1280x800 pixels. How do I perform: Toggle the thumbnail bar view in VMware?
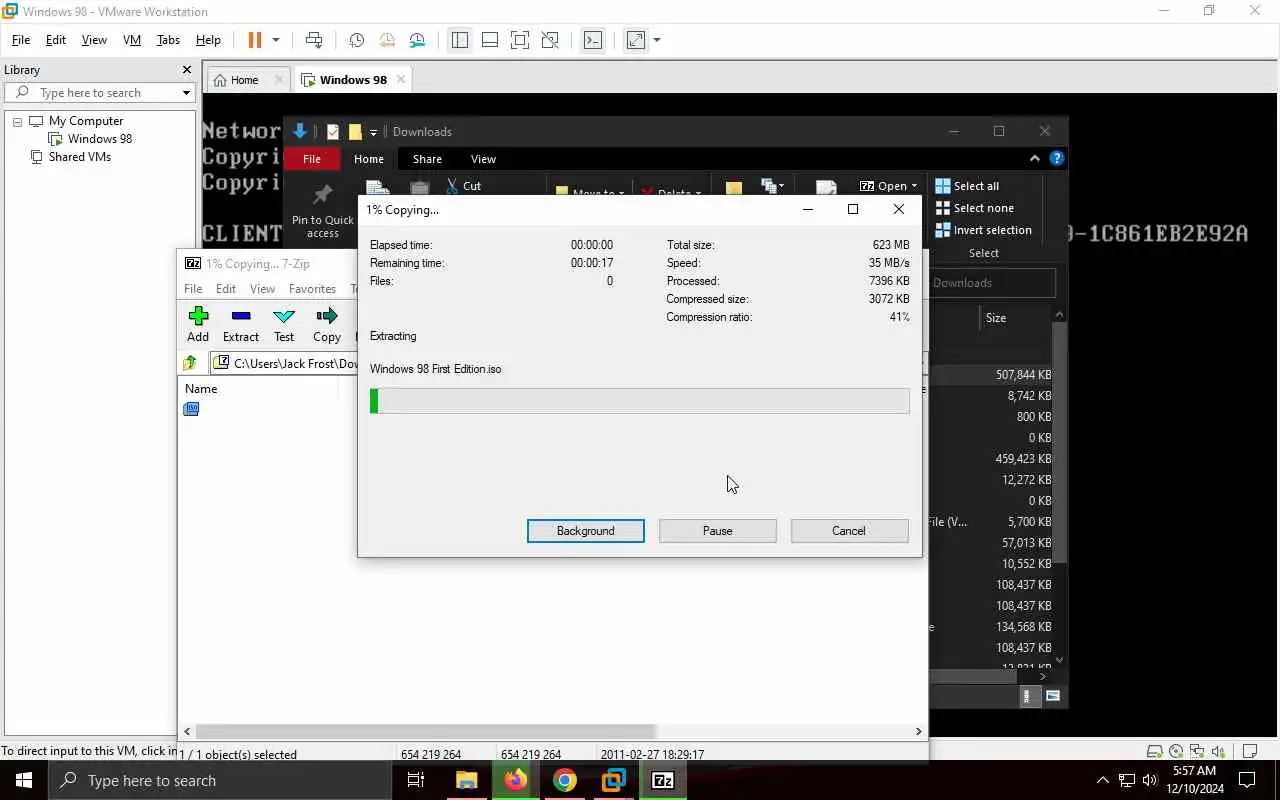(490, 40)
